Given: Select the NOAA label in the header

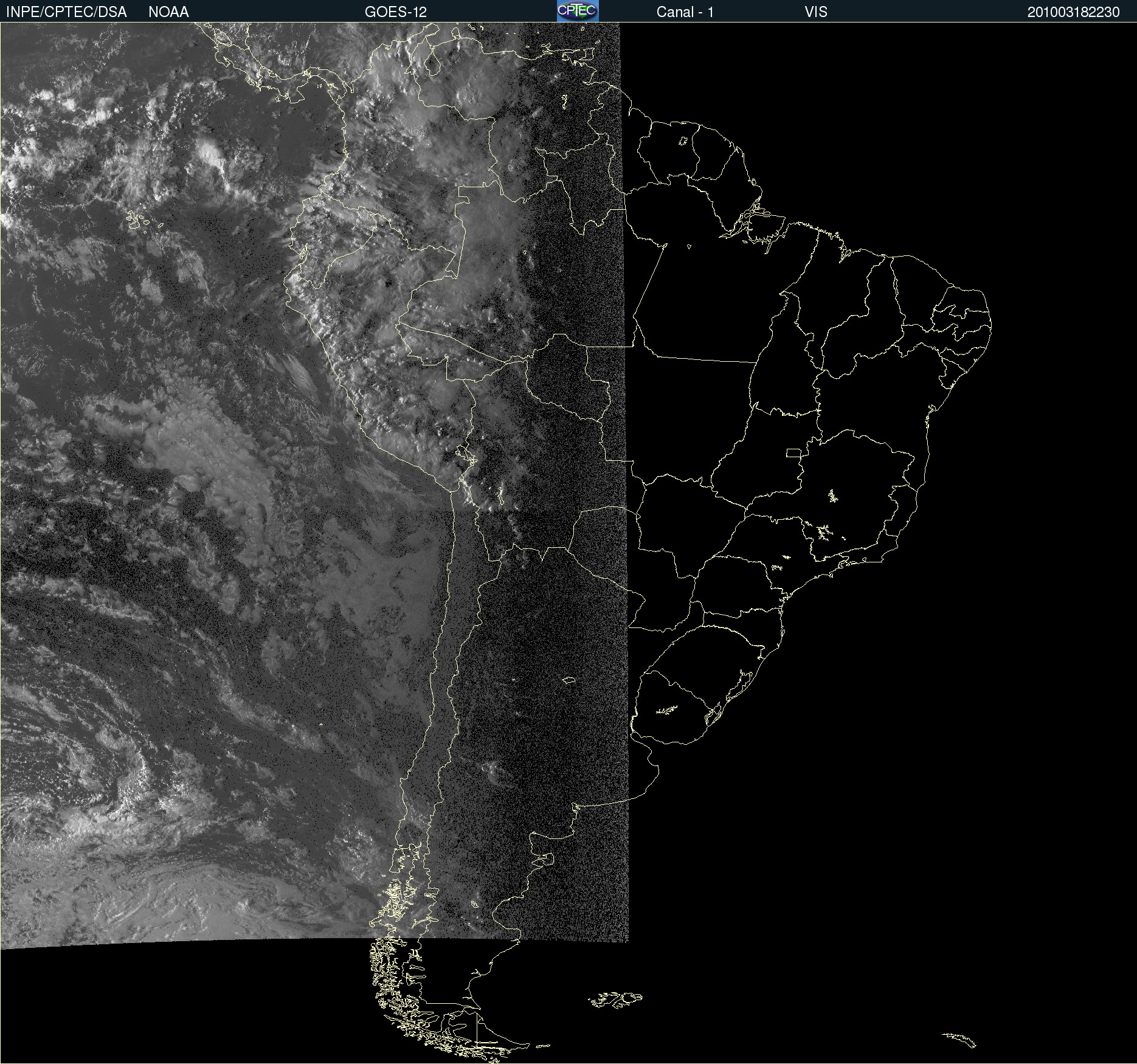Looking at the screenshot, I should pos(168,12).
